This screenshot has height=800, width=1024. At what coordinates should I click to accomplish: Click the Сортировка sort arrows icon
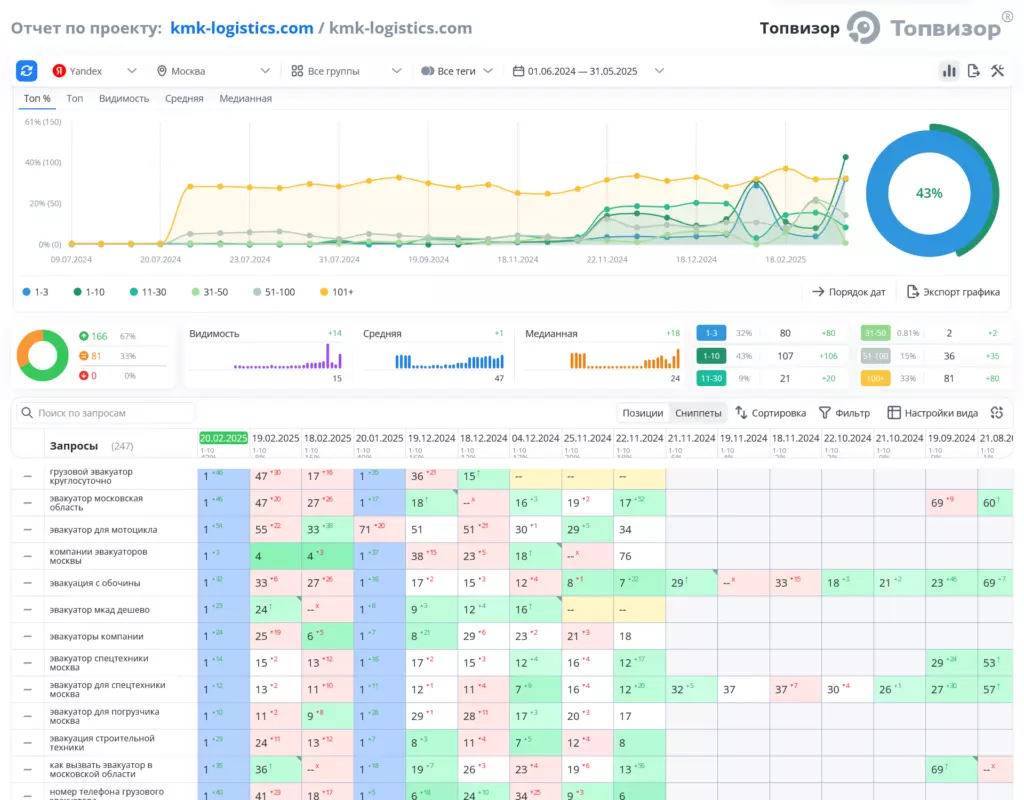(x=741, y=413)
